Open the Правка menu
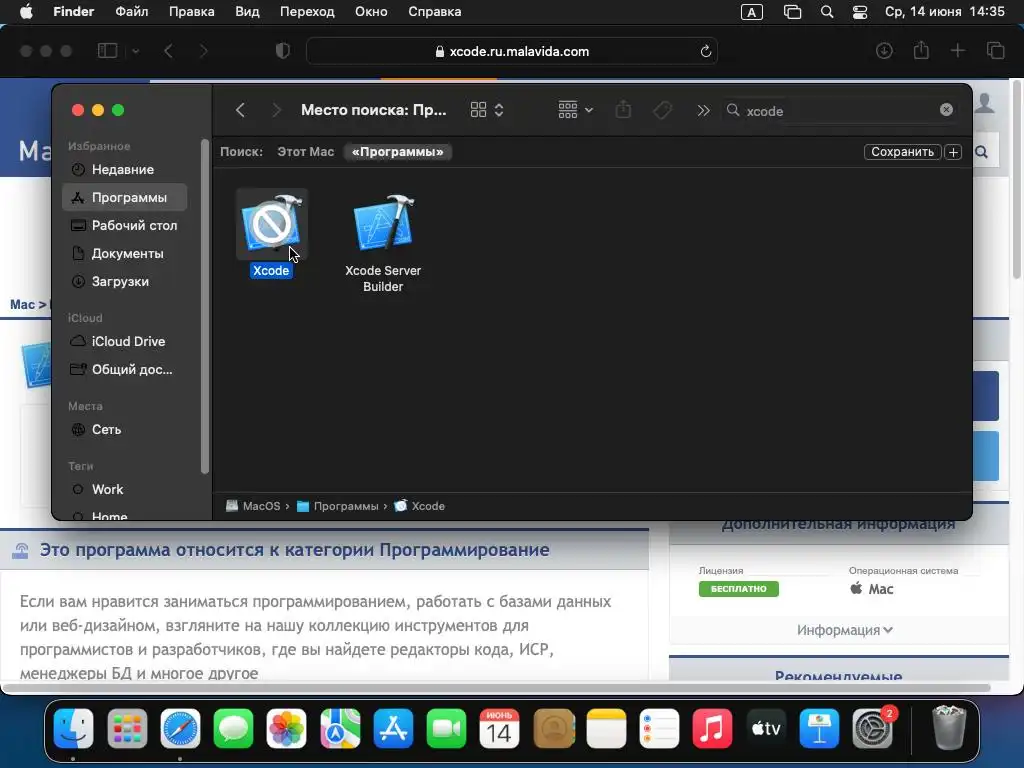Viewport: 1024px width, 768px height. tap(191, 12)
